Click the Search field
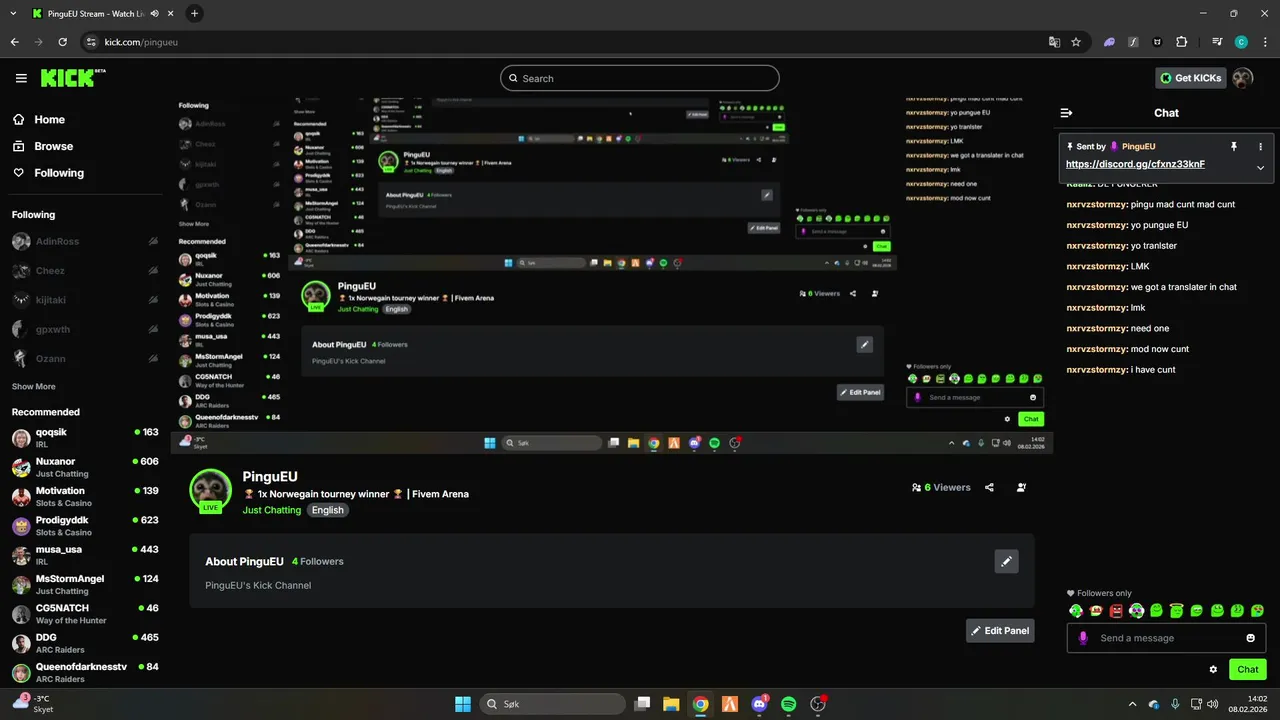The width and height of the screenshot is (1280, 720). (640, 78)
